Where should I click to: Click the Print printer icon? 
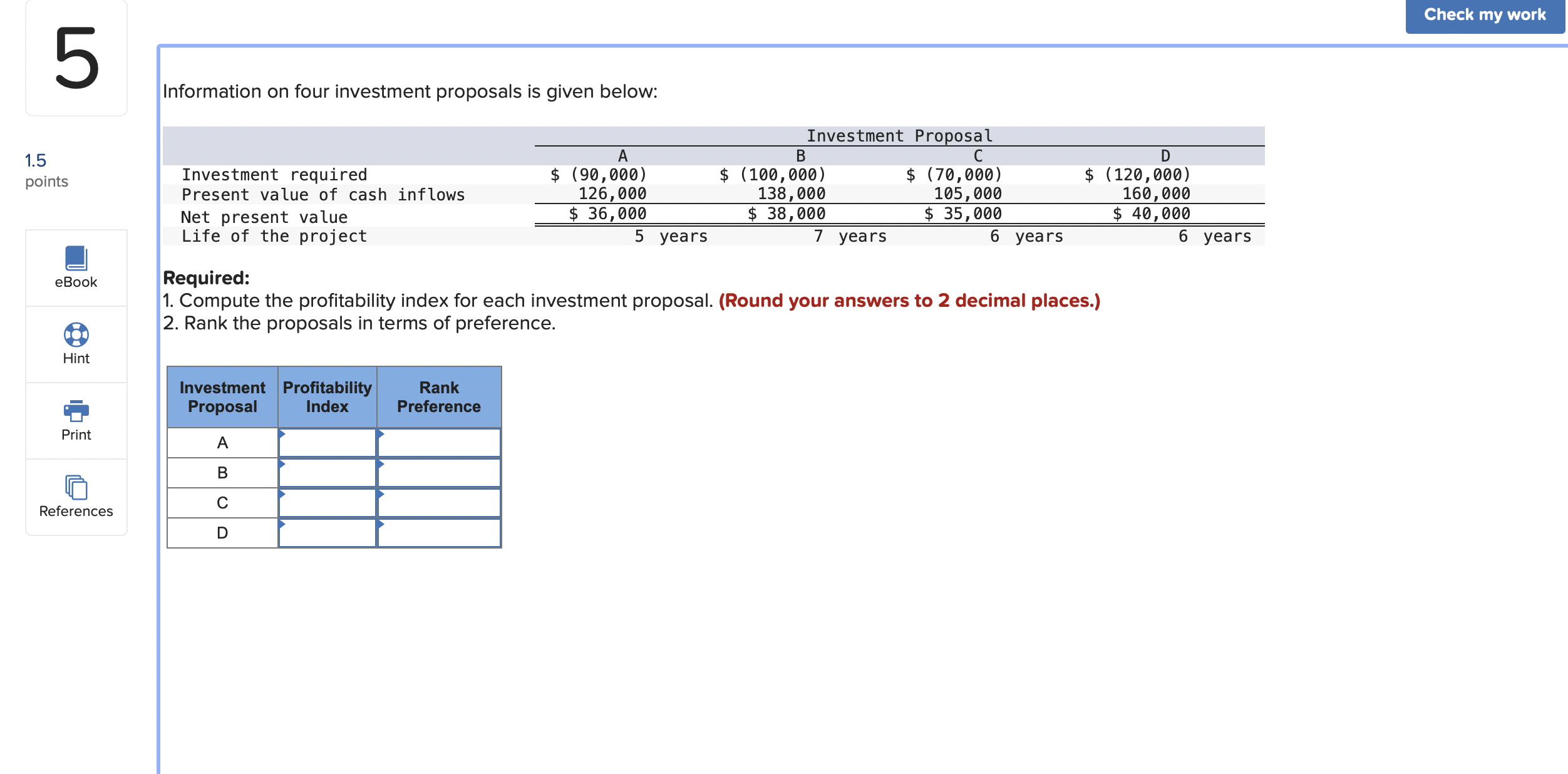(x=76, y=411)
